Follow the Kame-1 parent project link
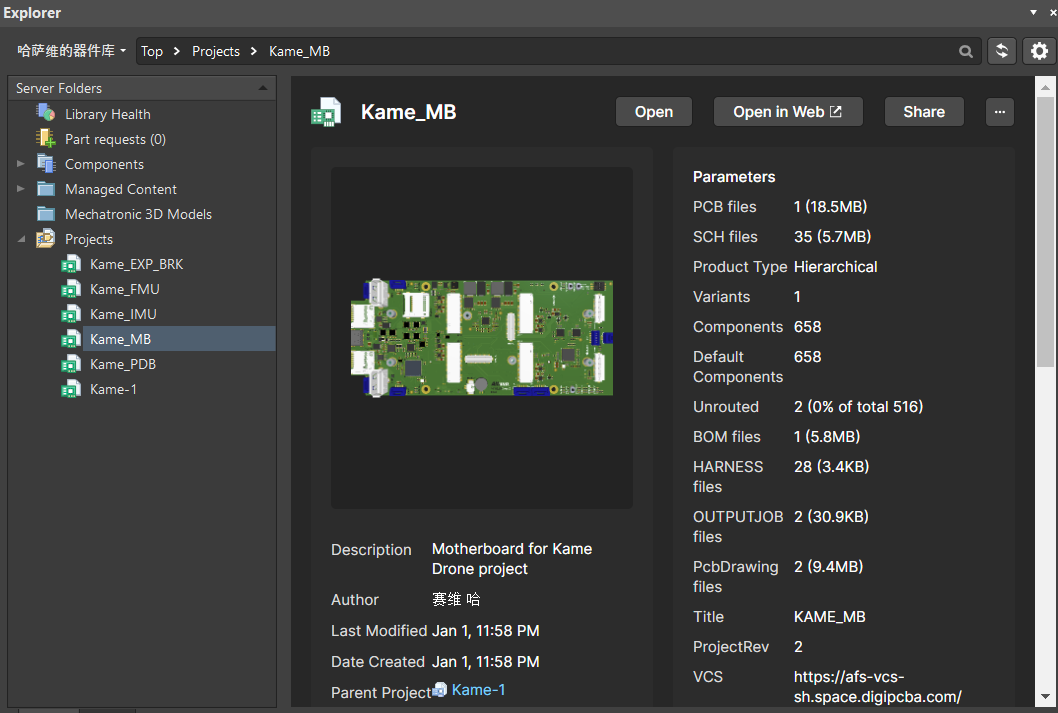This screenshot has width=1058, height=713. (478, 690)
